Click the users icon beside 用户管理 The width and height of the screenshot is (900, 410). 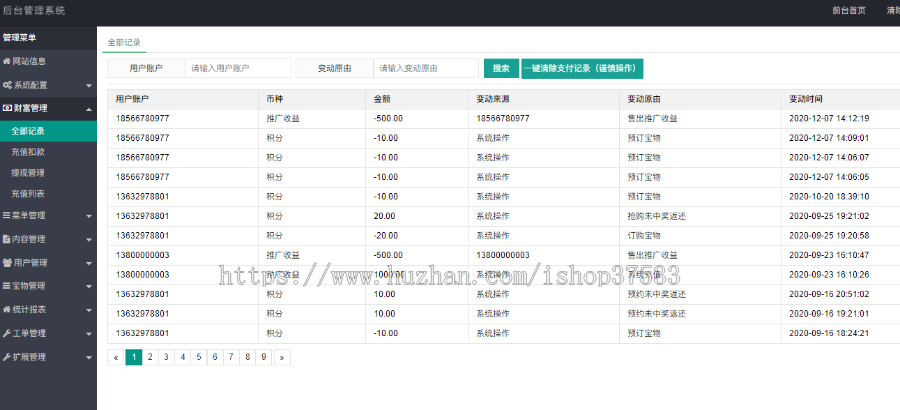7,263
